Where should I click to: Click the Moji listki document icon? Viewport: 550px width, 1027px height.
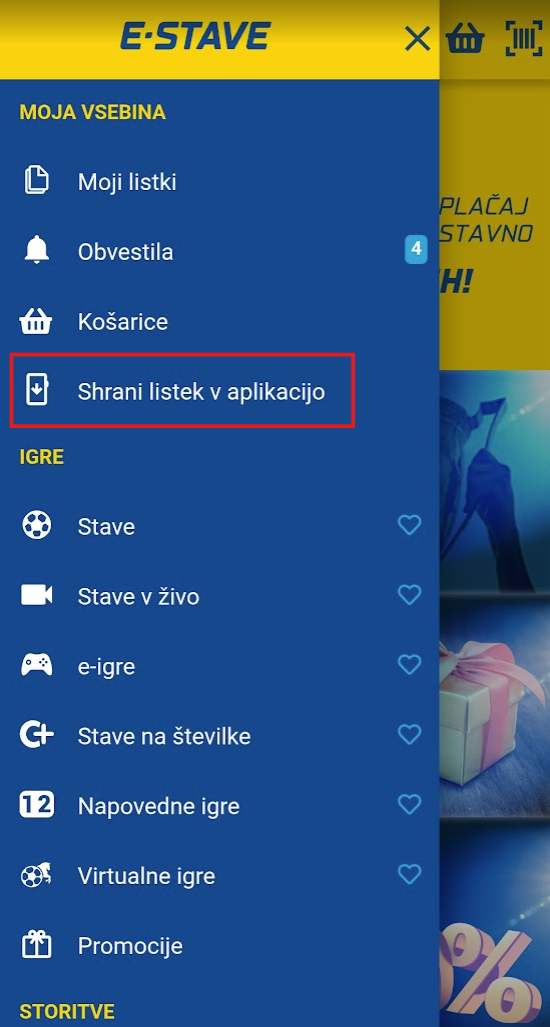point(37,181)
